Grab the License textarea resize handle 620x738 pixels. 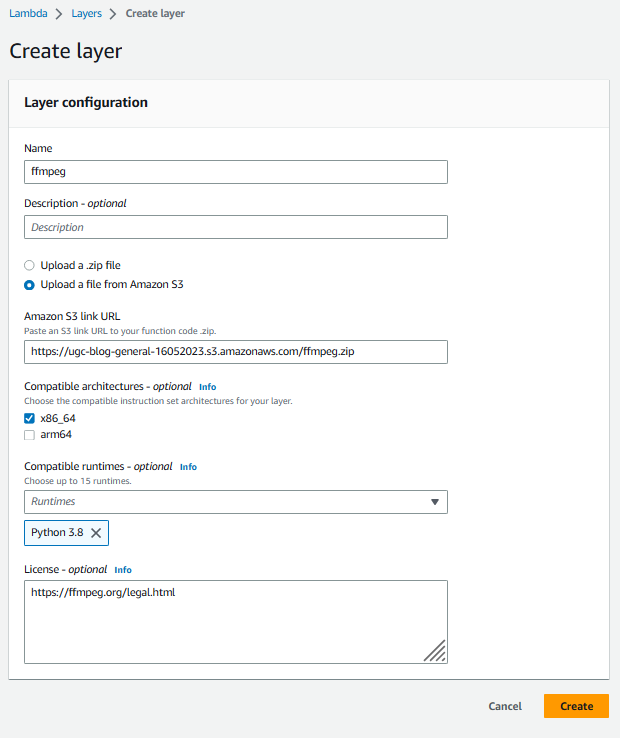coord(435,651)
